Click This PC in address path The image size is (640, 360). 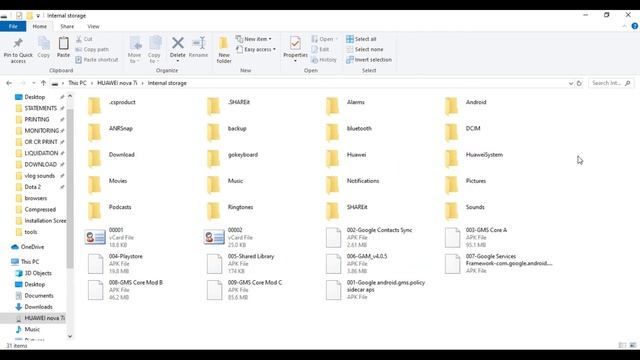pos(77,83)
